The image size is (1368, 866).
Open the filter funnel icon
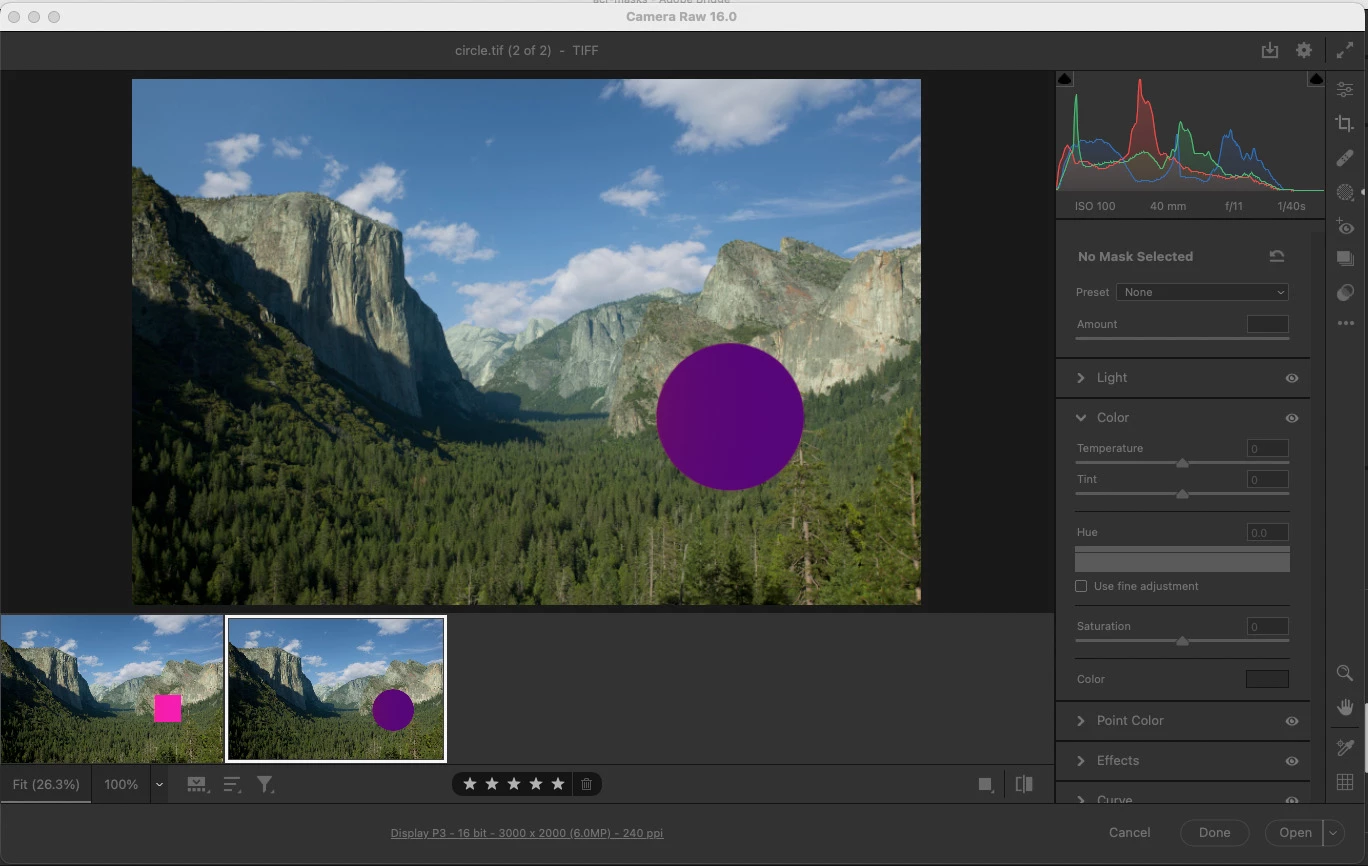point(265,785)
